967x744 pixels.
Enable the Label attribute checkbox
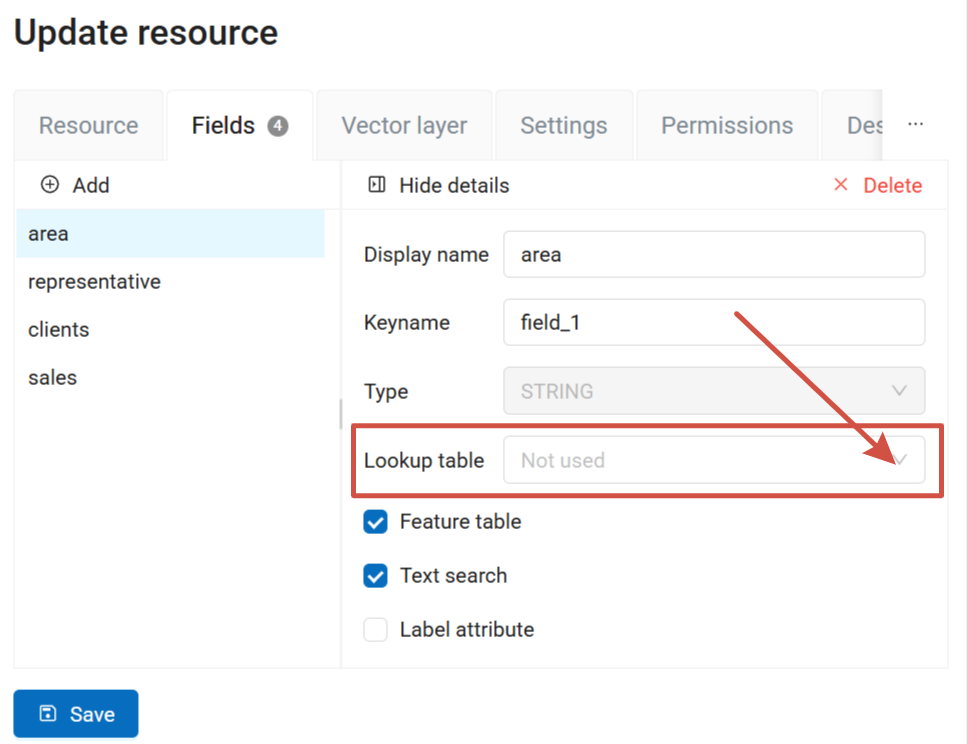tap(375, 630)
